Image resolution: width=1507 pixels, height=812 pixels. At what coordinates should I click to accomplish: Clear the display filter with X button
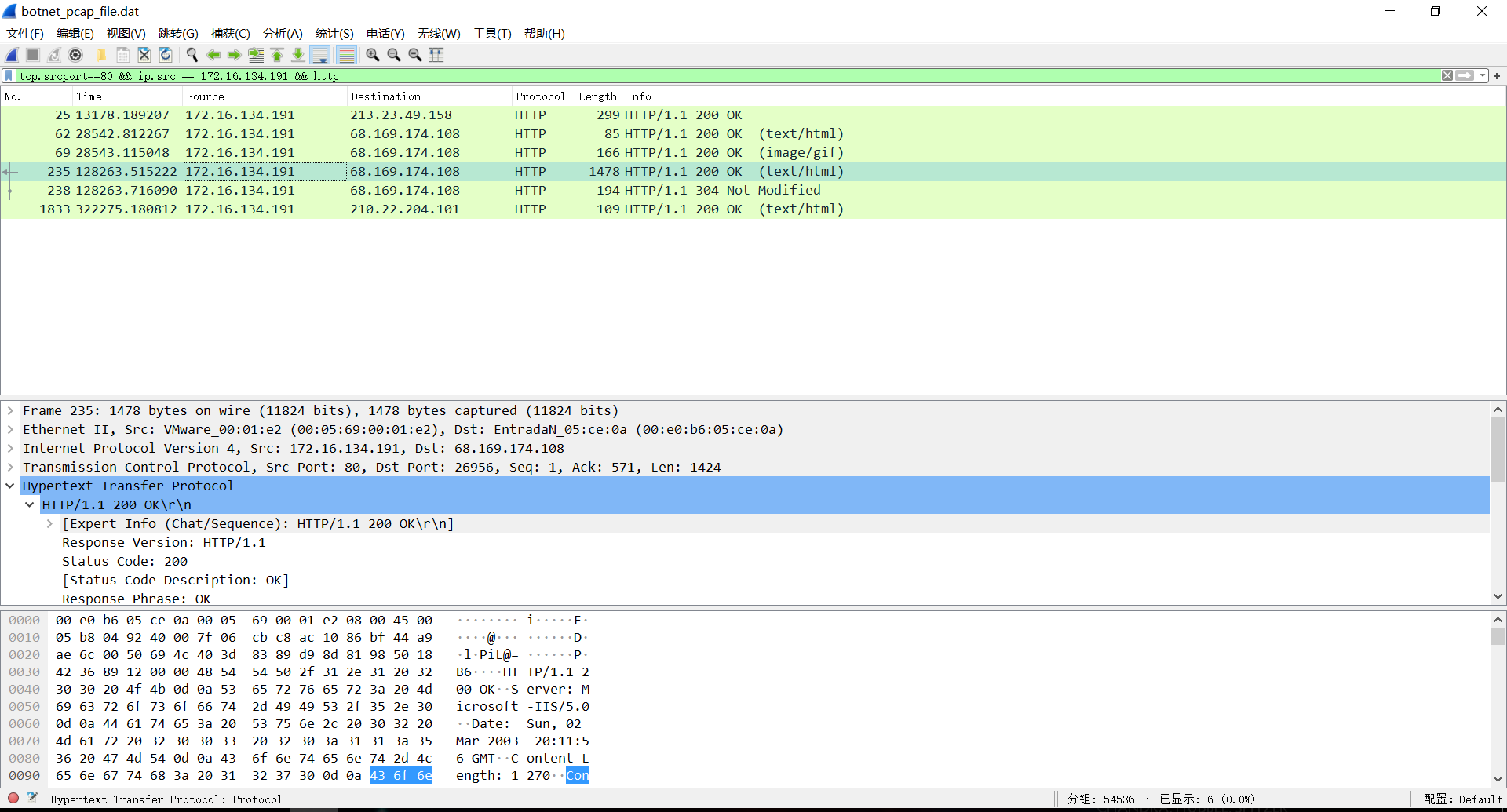[1447, 76]
